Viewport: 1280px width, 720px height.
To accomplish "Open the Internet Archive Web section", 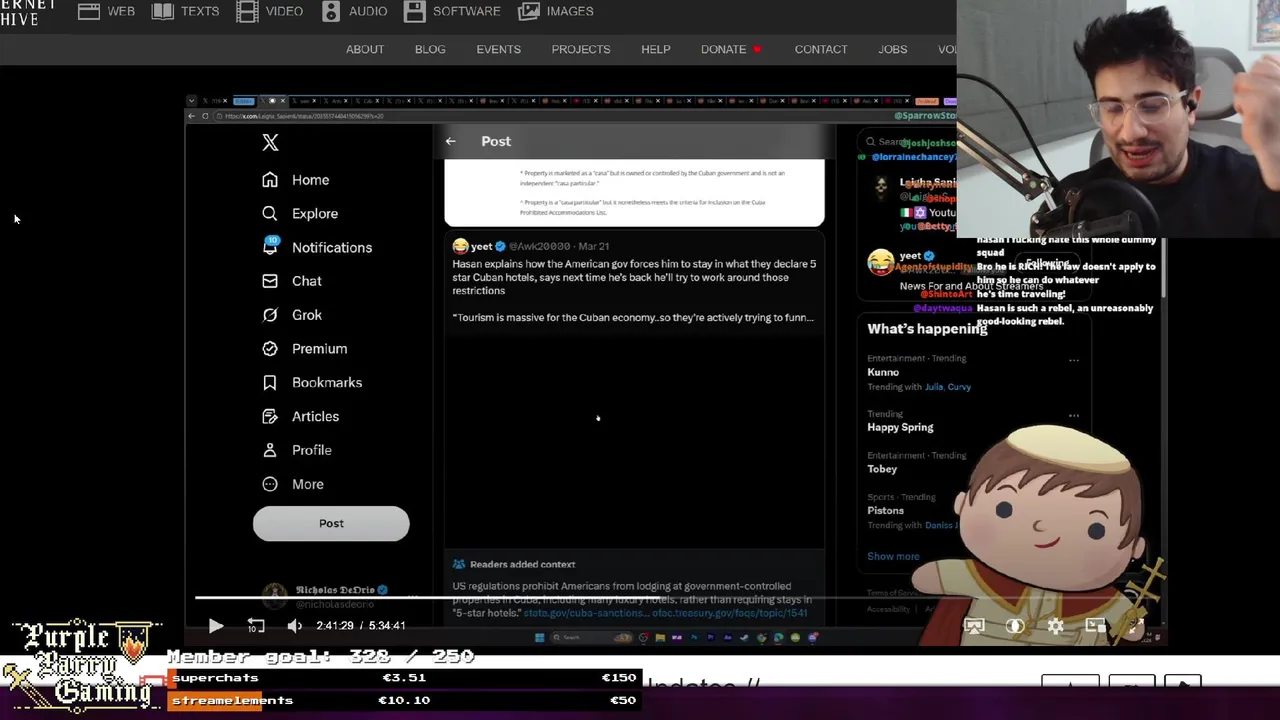I will (107, 11).
